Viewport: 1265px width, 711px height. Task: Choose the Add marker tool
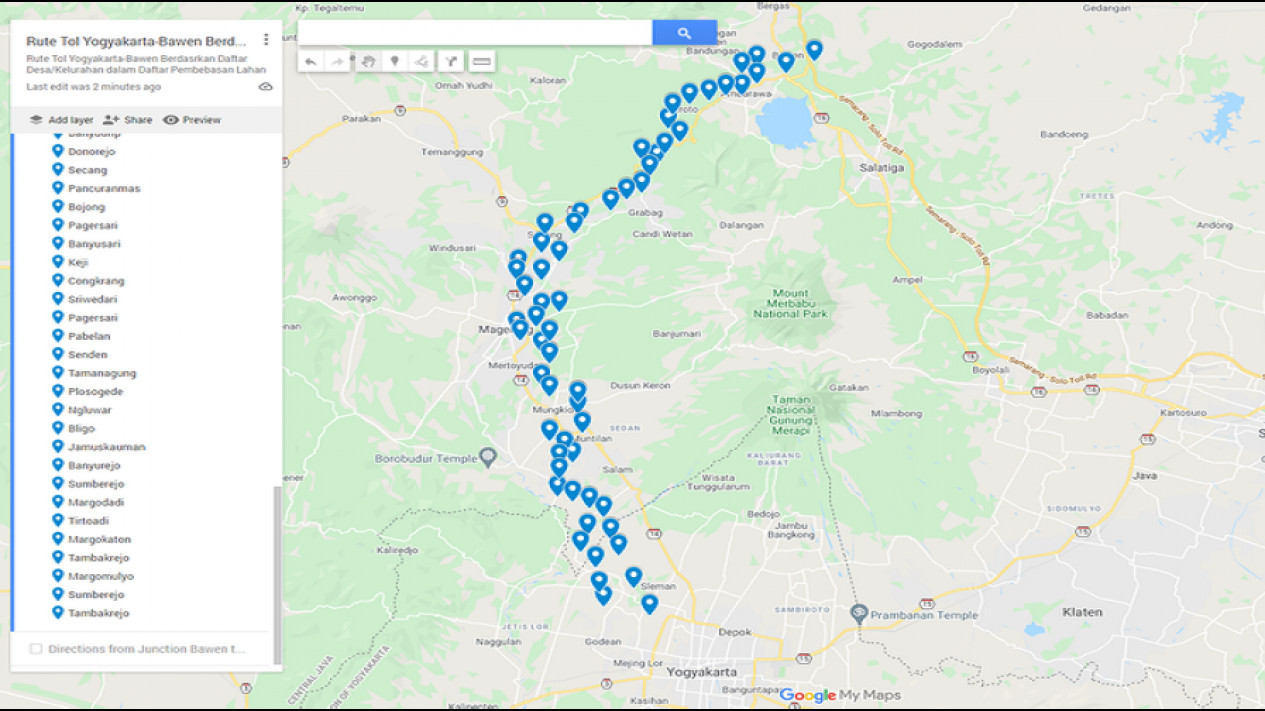click(x=395, y=62)
